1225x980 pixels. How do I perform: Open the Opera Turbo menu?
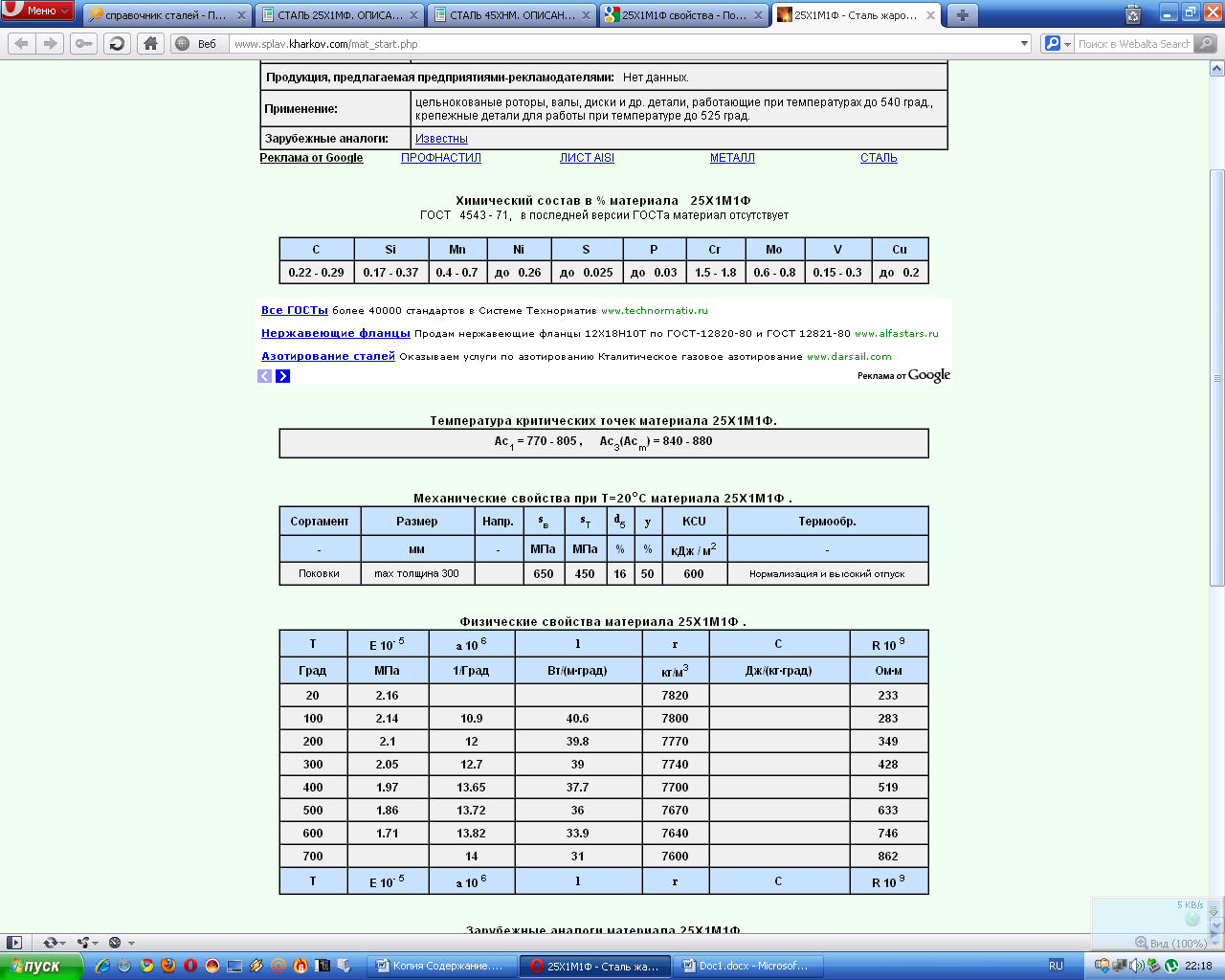point(122,943)
